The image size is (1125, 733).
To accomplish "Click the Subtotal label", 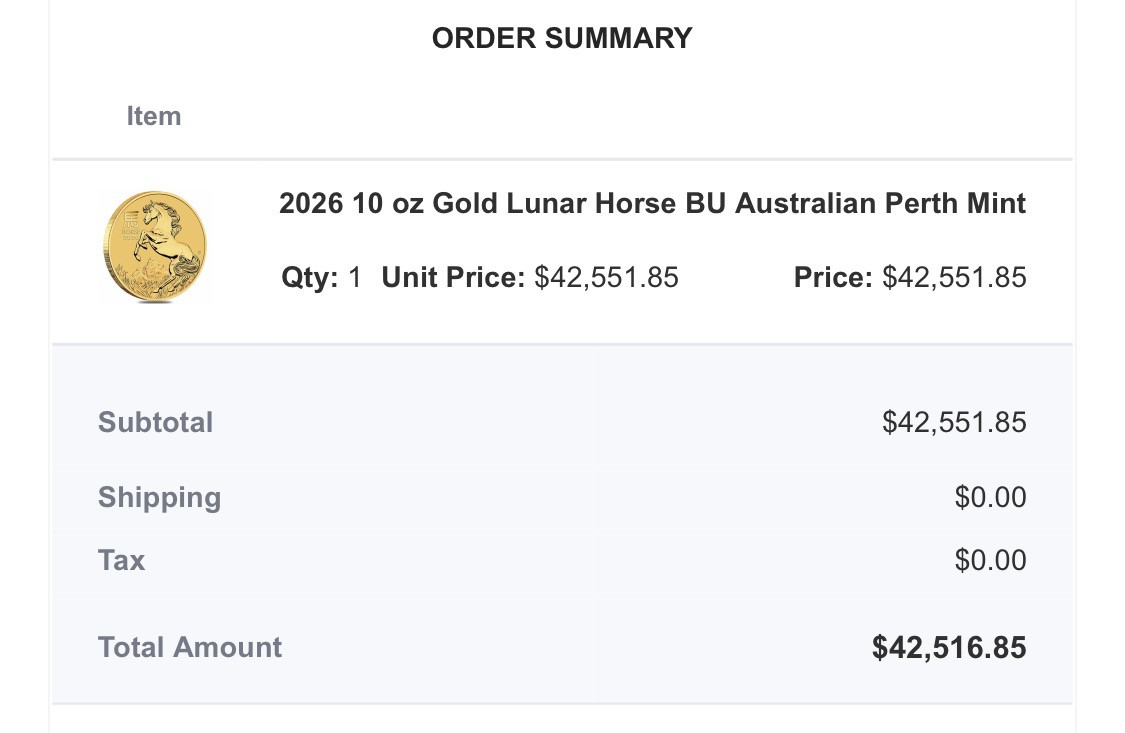I will [x=155, y=422].
